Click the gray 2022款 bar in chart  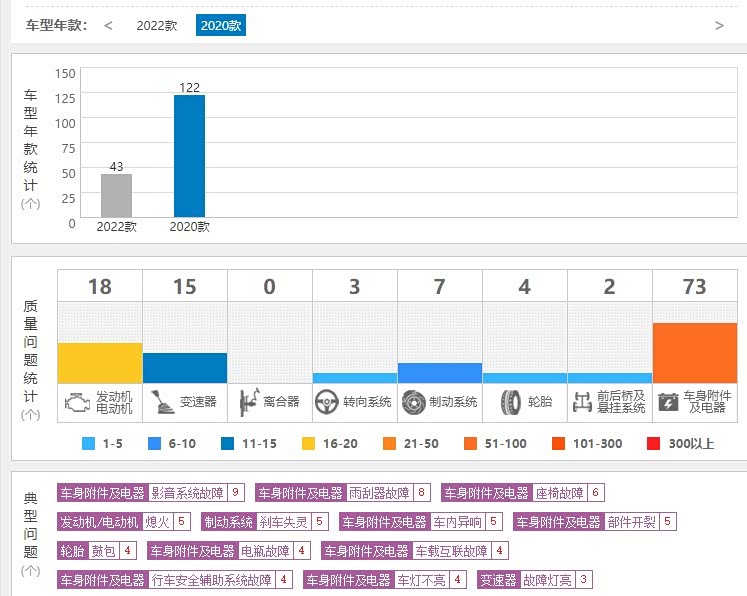(x=116, y=195)
